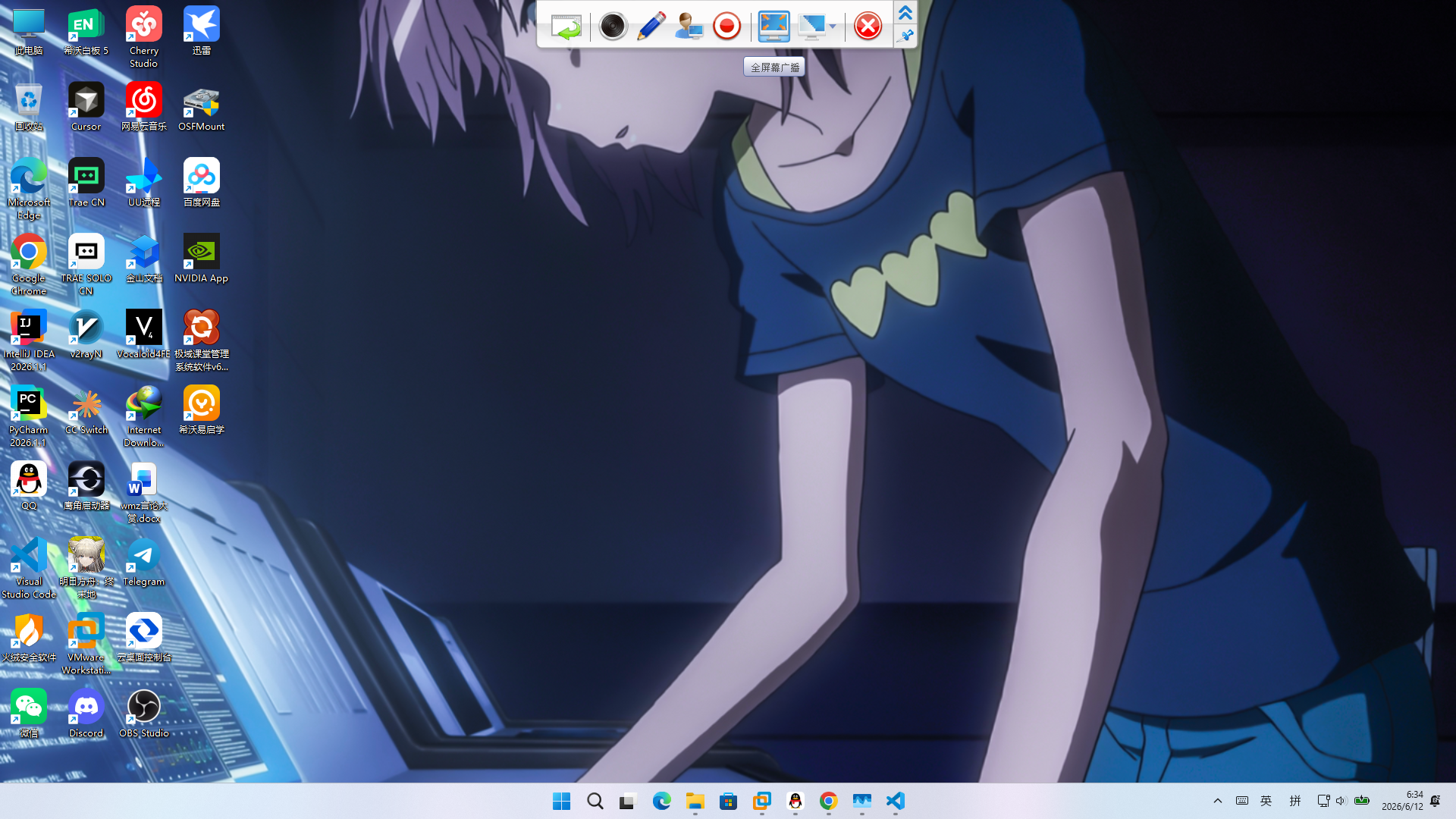Select the Visual Studio Code desktop shortcut
1456x819 pixels.
pos(29,569)
